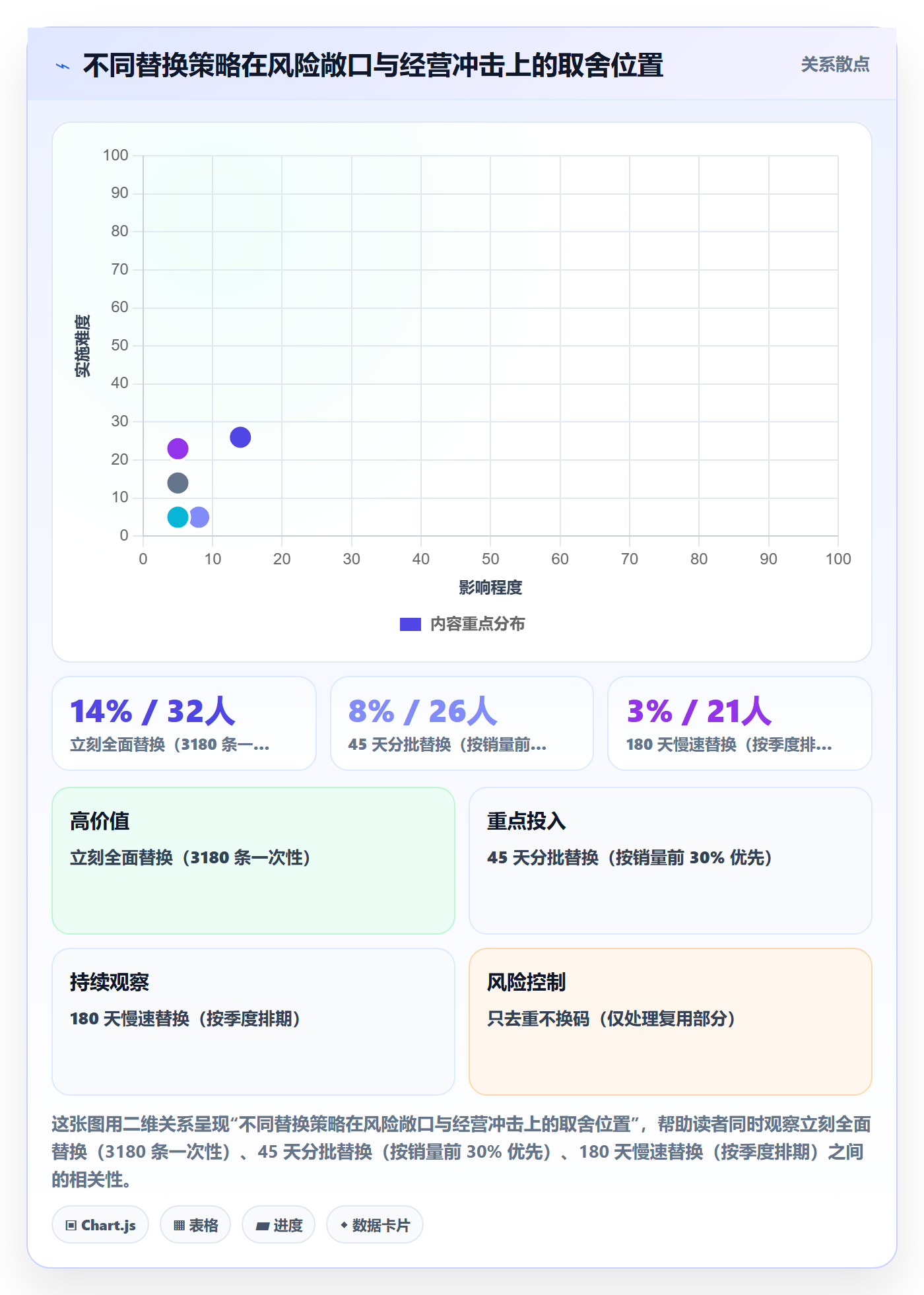Click the 进度 tag chip
The image size is (924, 1295).
coord(279,1225)
